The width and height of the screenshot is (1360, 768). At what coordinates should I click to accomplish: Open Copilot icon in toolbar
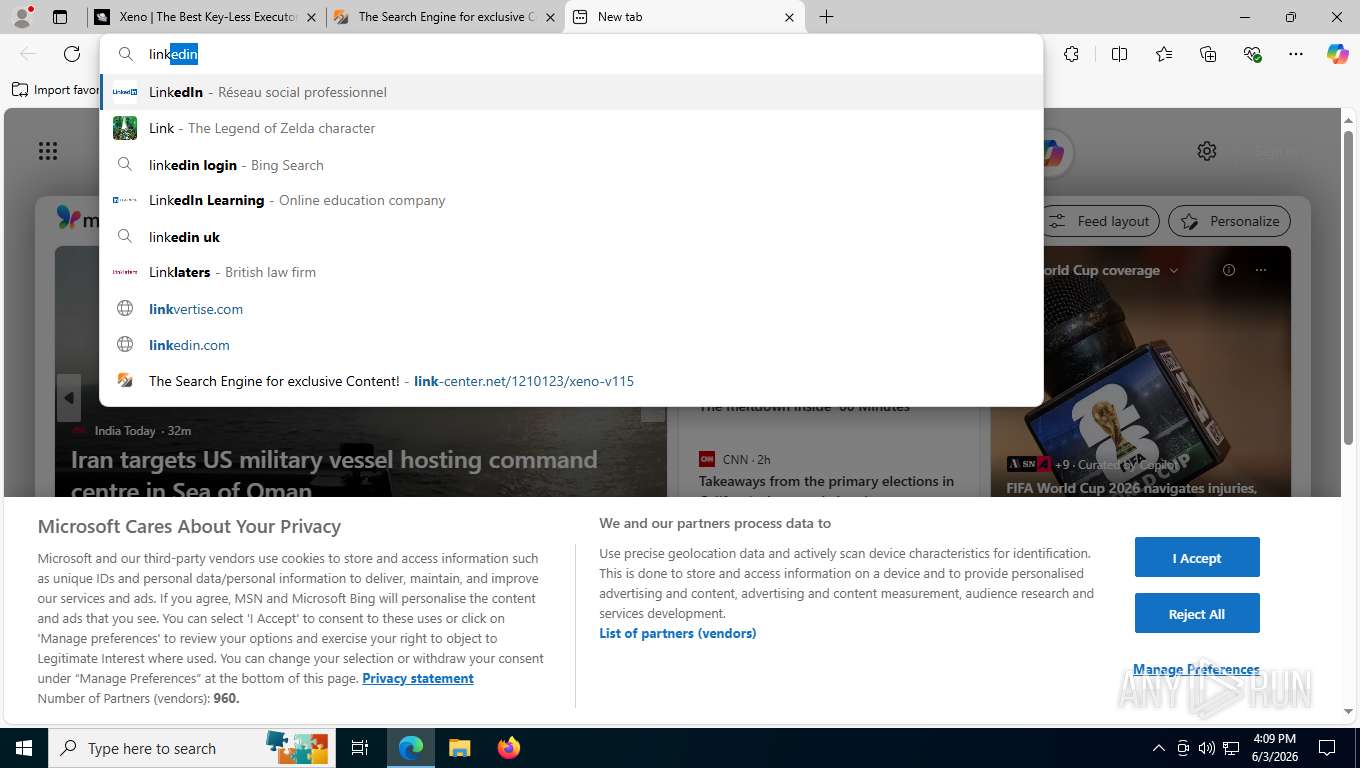coord(1338,54)
